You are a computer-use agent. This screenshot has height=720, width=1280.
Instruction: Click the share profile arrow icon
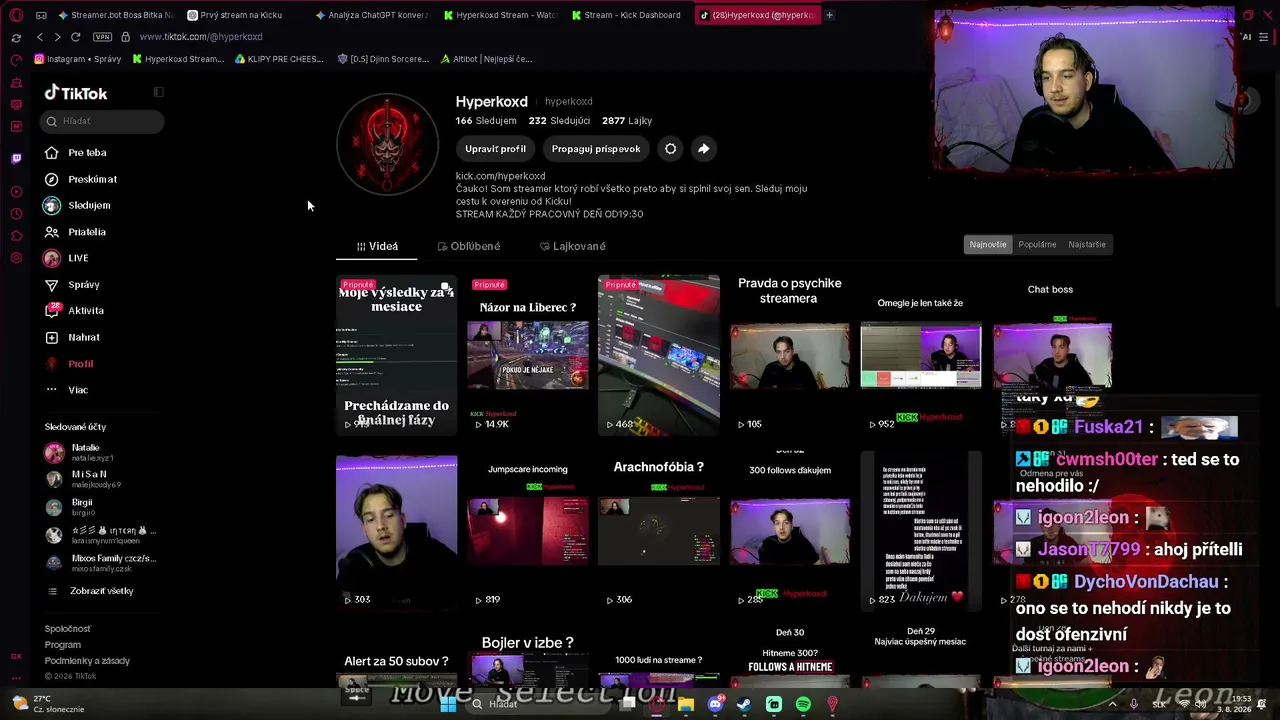click(x=703, y=149)
